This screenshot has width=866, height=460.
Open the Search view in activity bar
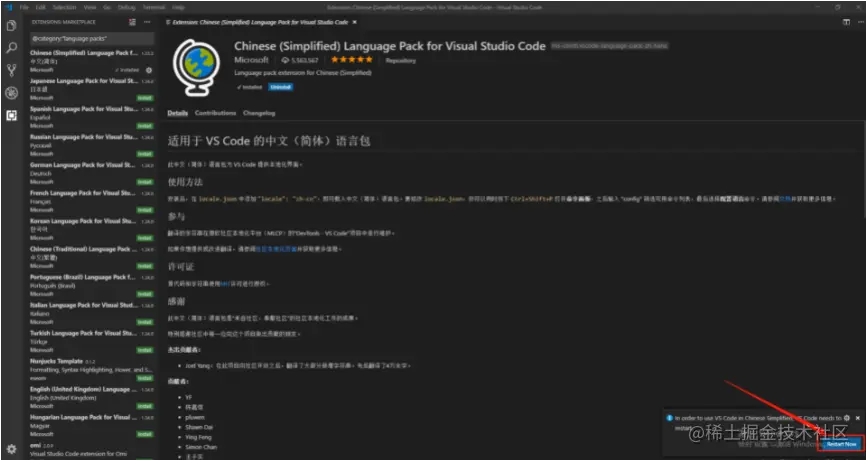pyautogui.click(x=11, y=48)
